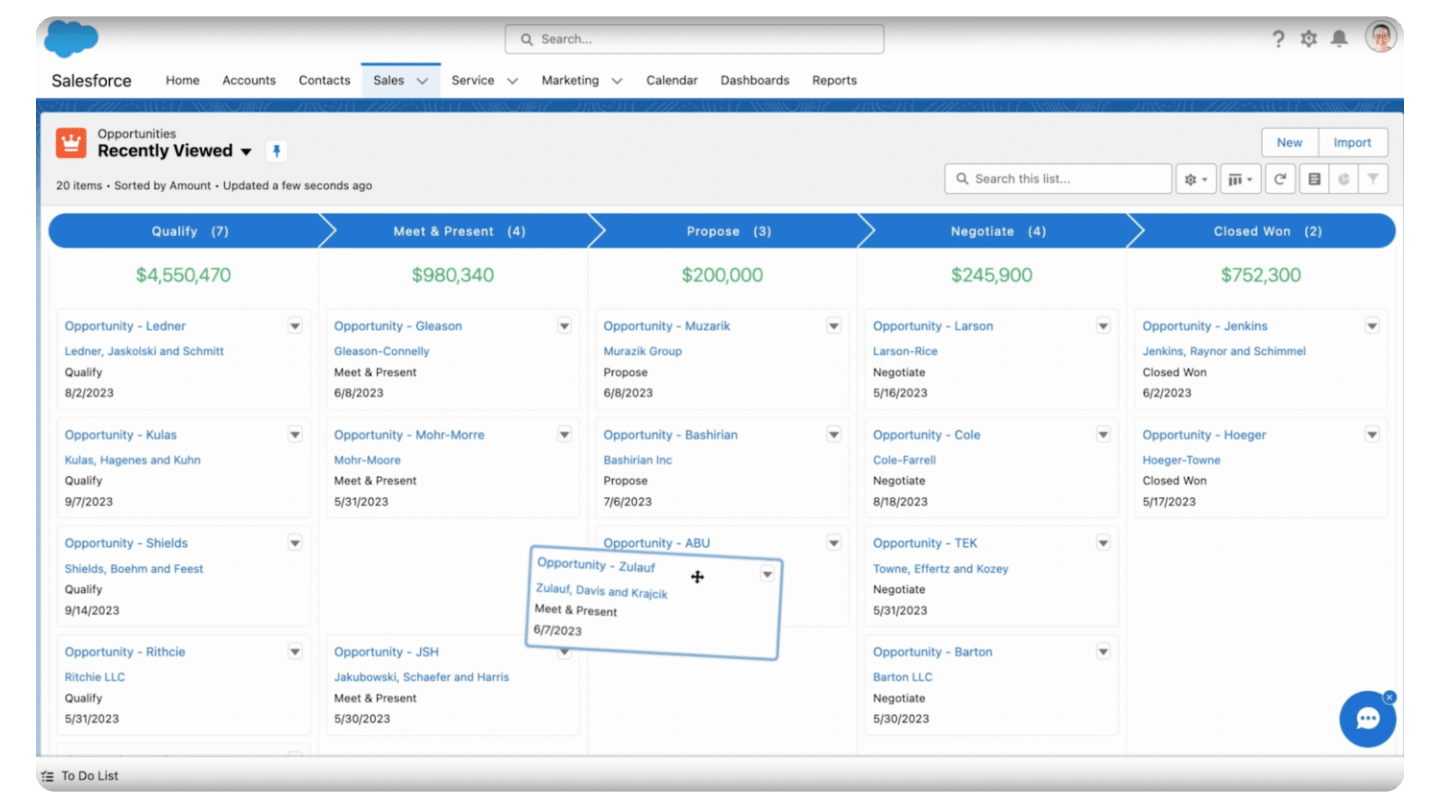Select the Qualify stage header

click(x=190, y=231)
